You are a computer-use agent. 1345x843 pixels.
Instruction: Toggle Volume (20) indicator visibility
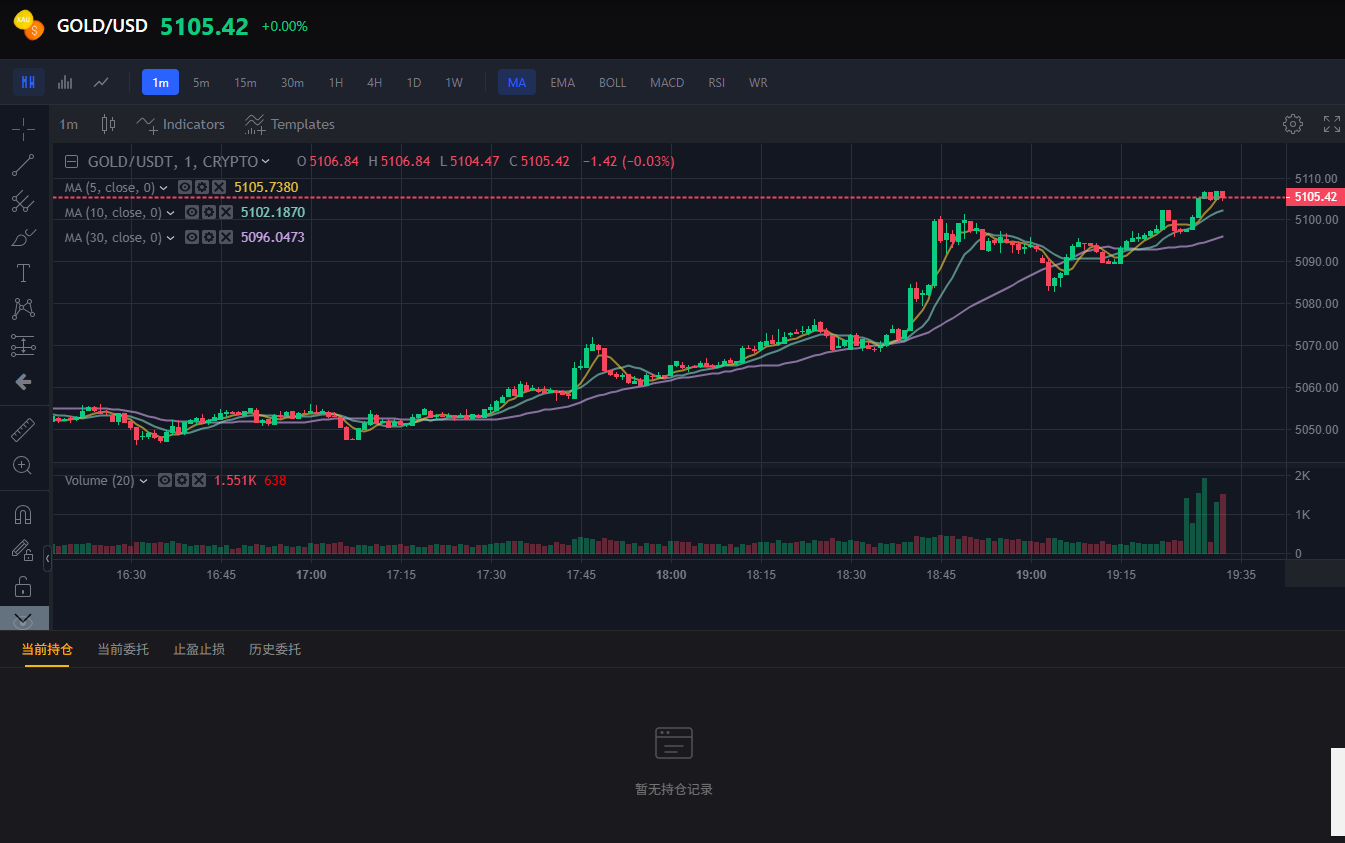[166, 480]
